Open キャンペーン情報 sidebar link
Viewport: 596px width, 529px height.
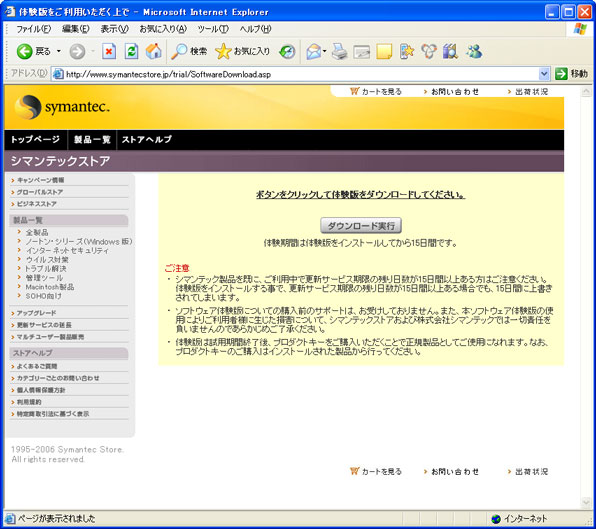[x=40, y=180]
